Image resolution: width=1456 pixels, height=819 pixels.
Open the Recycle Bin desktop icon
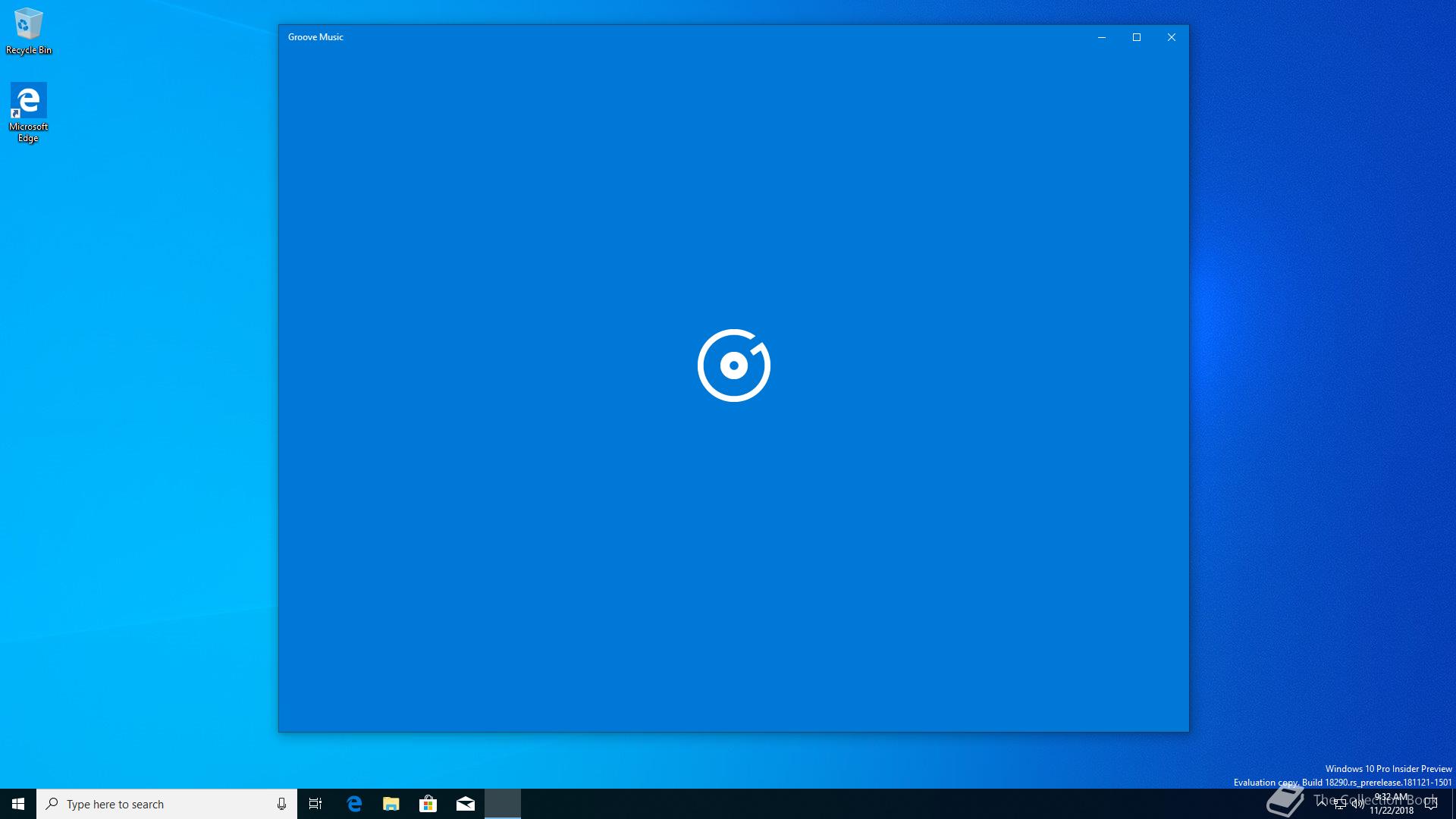(x=29, y=32)
